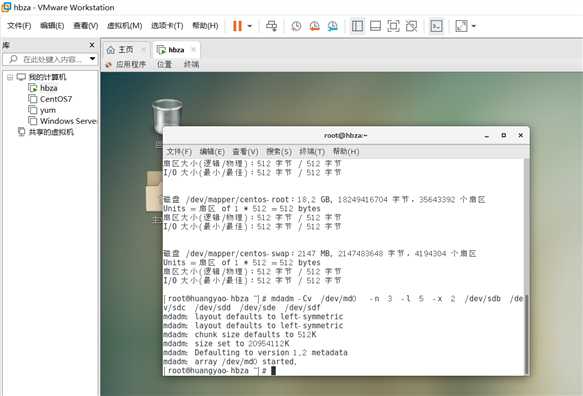Screen dimensions: 583x396
Task: Open terminal 终端(T) menu
Action: coord(312,152)
